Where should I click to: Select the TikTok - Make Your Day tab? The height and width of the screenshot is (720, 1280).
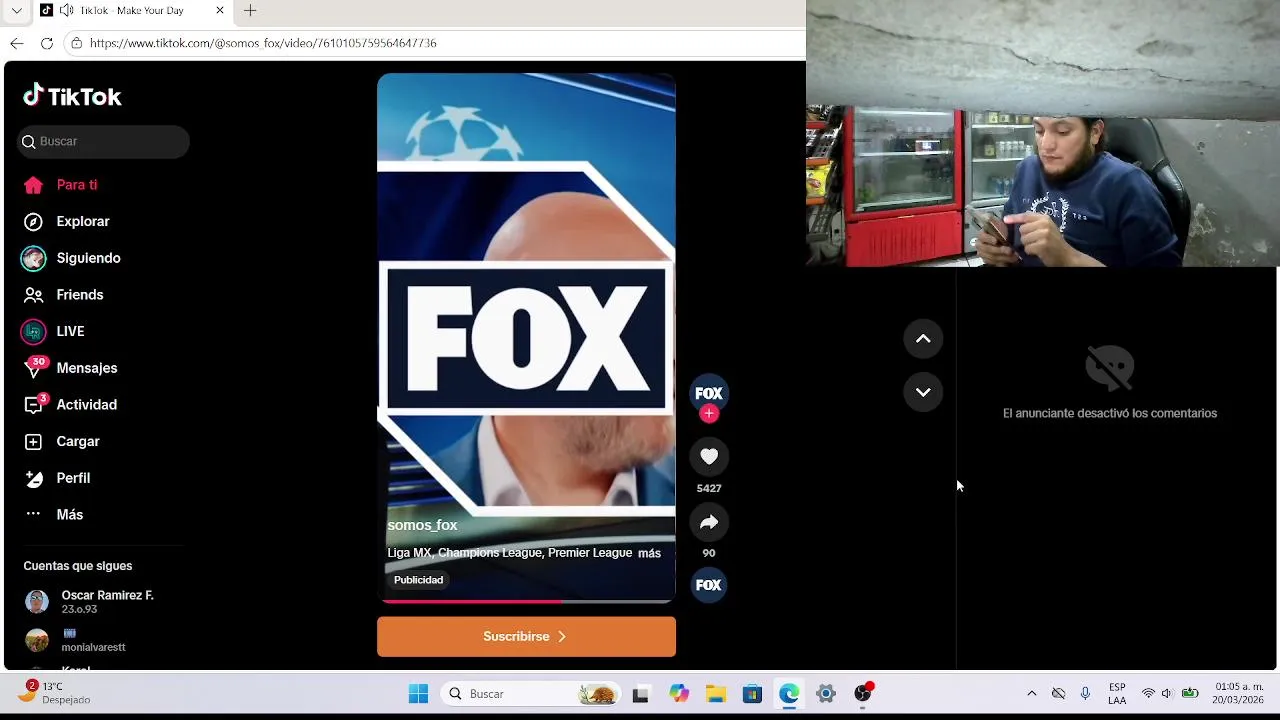134,11
